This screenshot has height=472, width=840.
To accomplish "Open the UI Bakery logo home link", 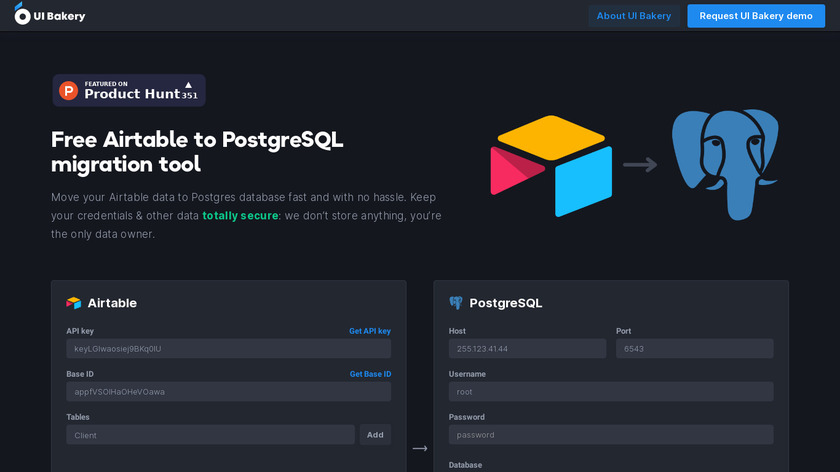I will point(49,14).
